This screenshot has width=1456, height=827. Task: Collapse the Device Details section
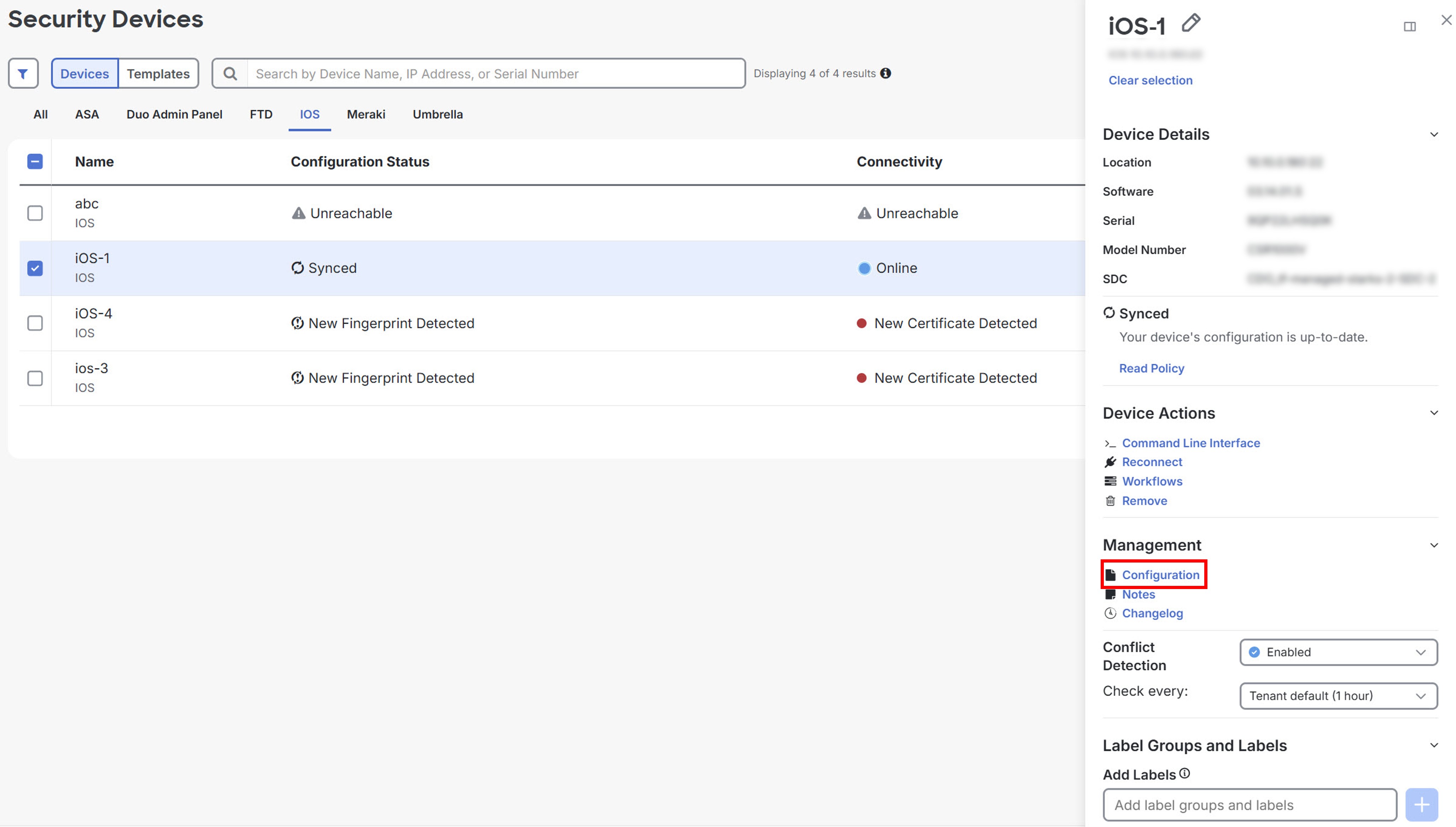1434,134
